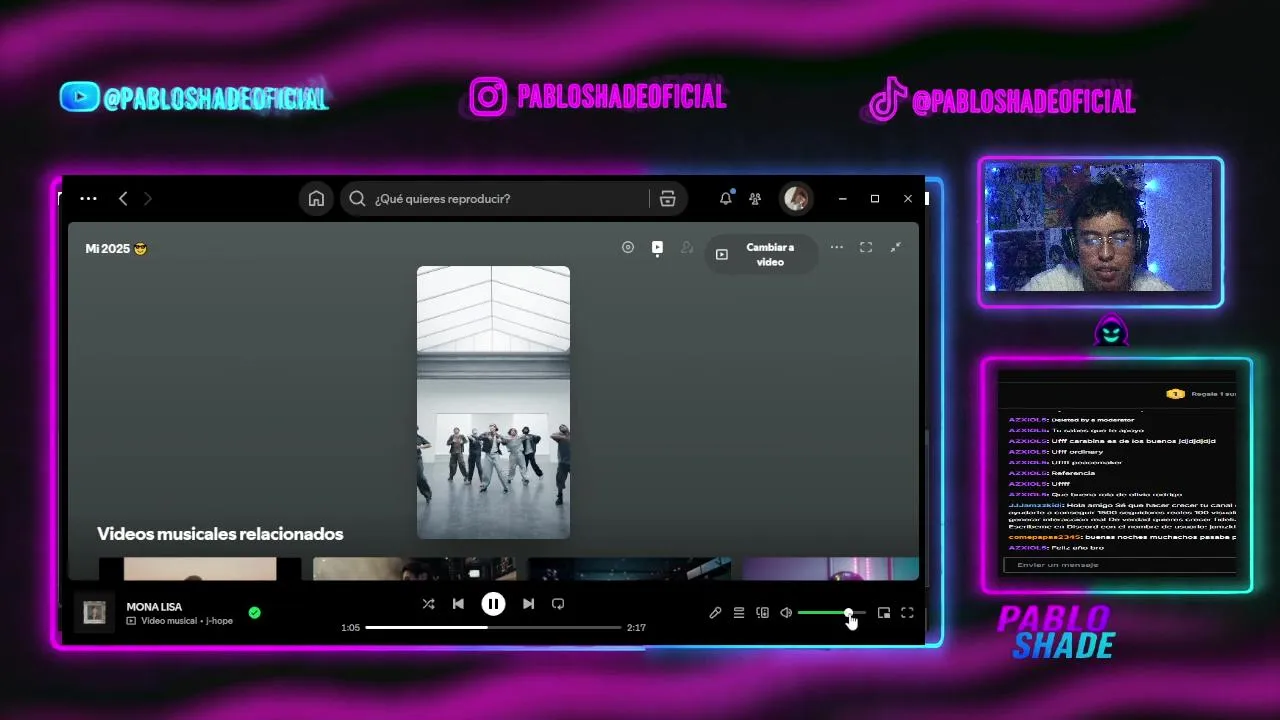Toggle the vertical video view icon
This screenshot has height=720, width=1280.
[657, 247]
